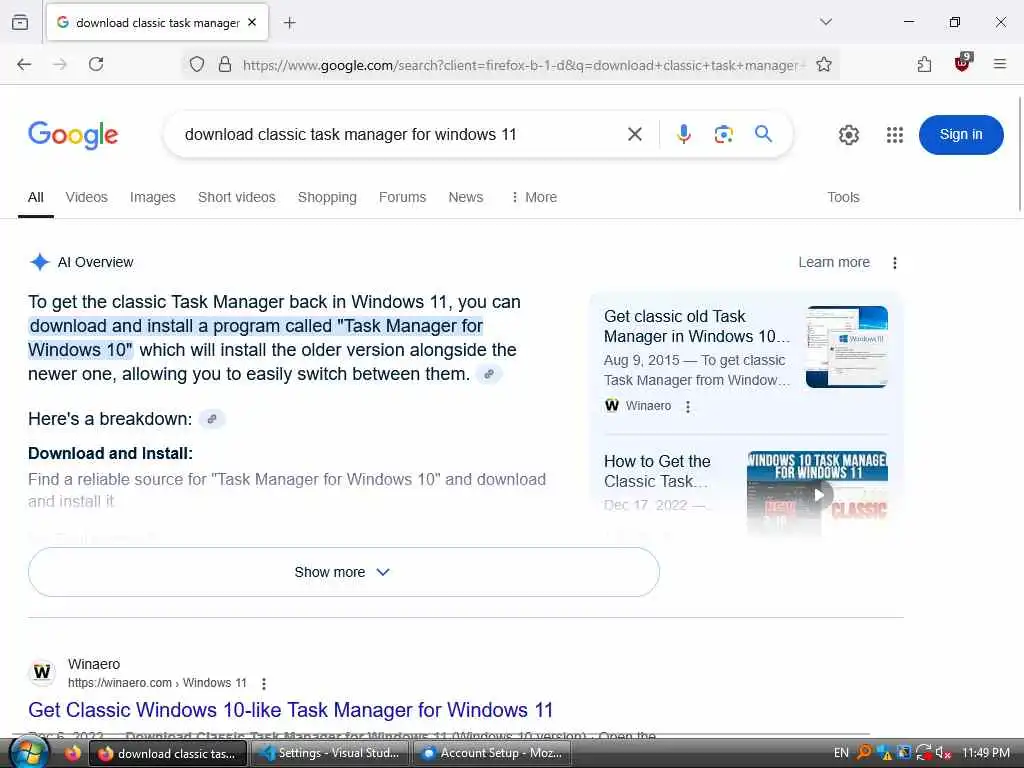Search by image with Google Lens

[x=724, y=135]
